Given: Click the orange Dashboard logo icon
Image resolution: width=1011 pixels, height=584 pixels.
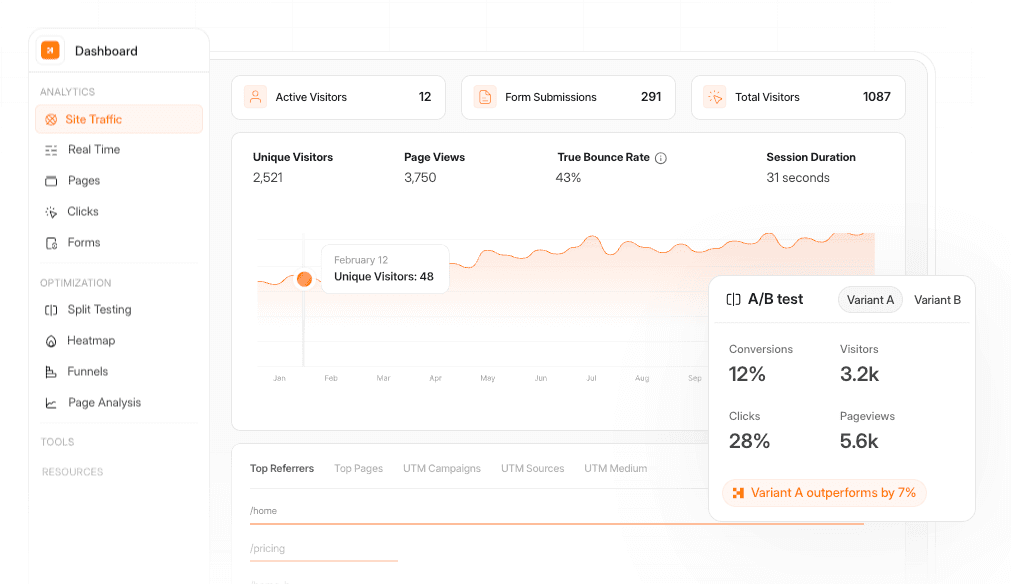Looking at the screenshot, I should click(x=50, y=50).
